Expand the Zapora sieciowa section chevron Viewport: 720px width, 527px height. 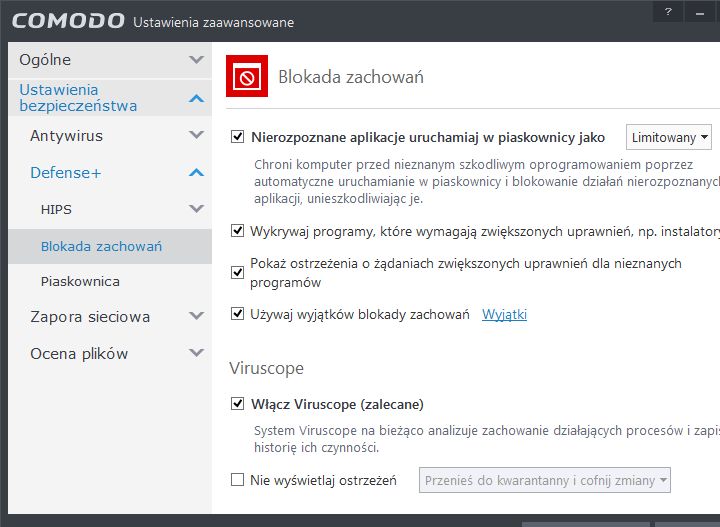point(196,317)
